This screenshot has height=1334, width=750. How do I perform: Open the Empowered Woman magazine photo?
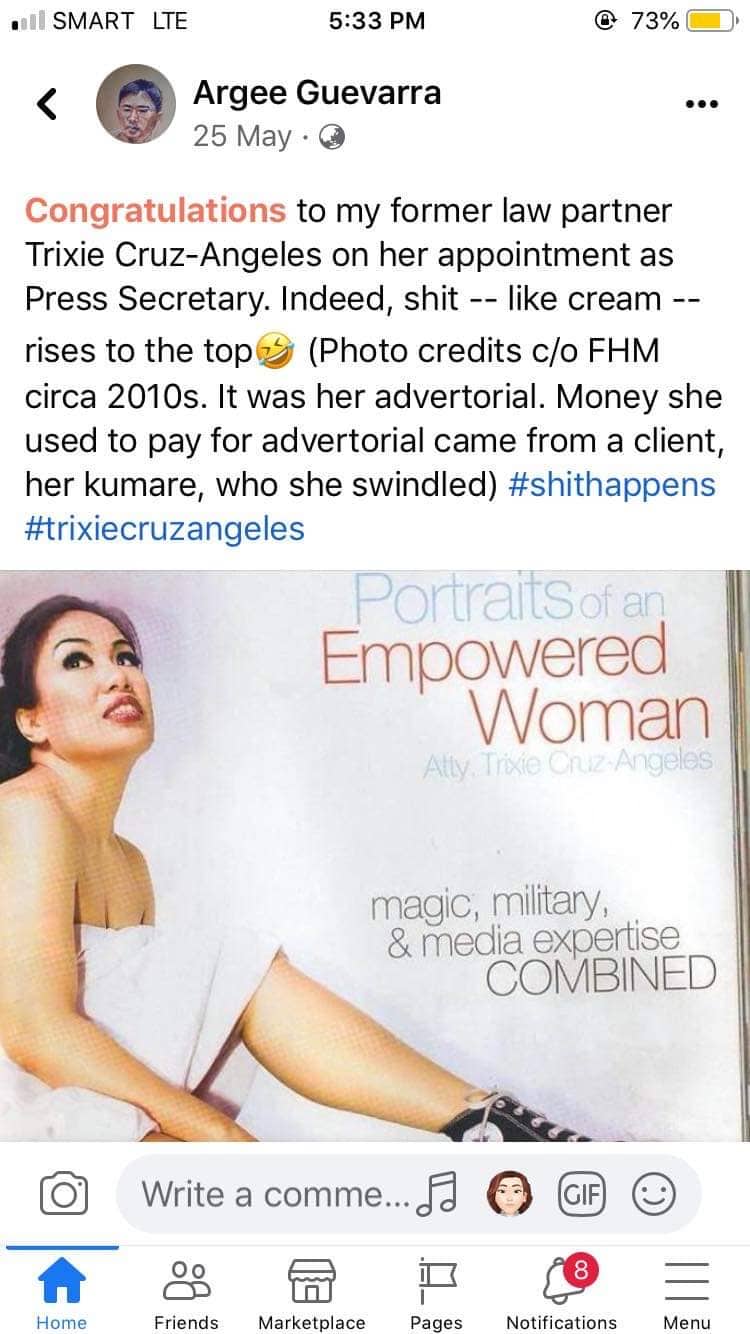coord(375,856)
